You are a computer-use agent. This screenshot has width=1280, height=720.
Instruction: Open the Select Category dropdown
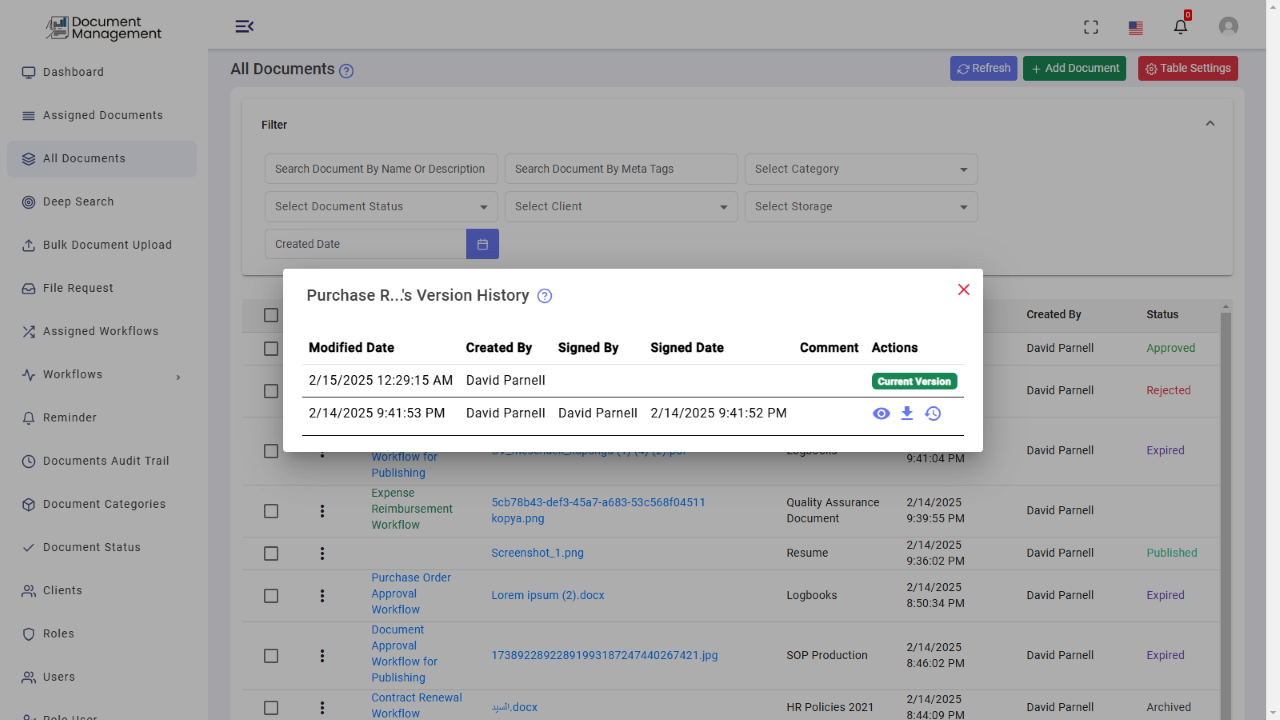(x=860, y=168)
